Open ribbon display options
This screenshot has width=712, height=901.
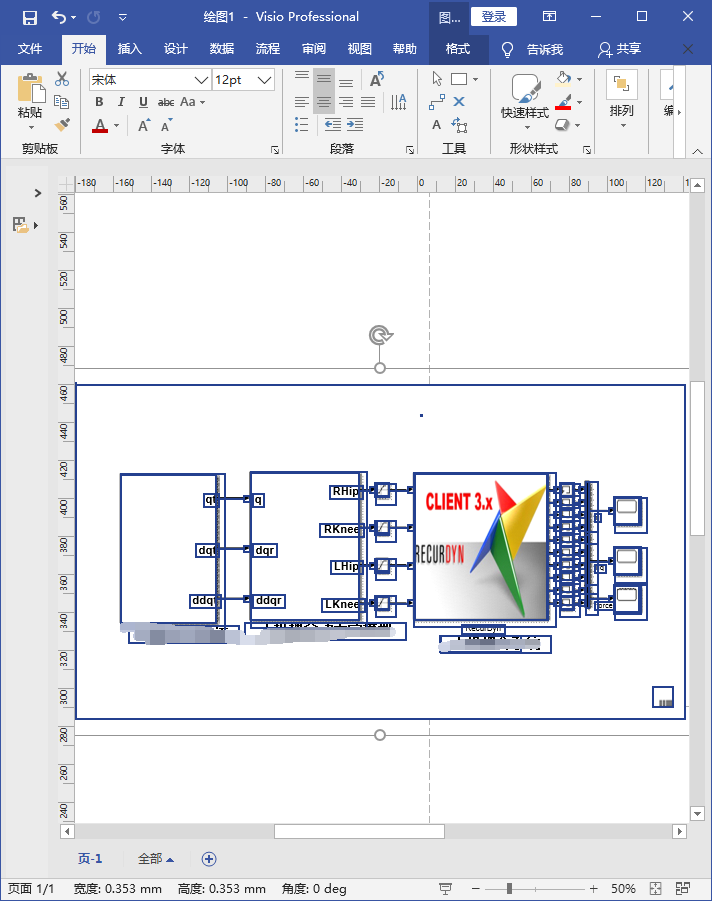point(549,17)
